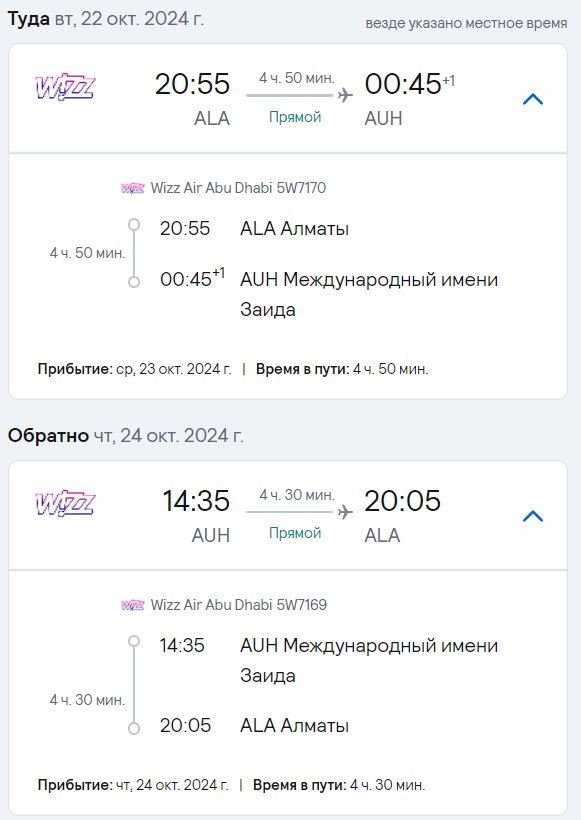Click small Wizz icon beside flight 5W7169
This screenshot has height=820, width=581.
[133, 605]
